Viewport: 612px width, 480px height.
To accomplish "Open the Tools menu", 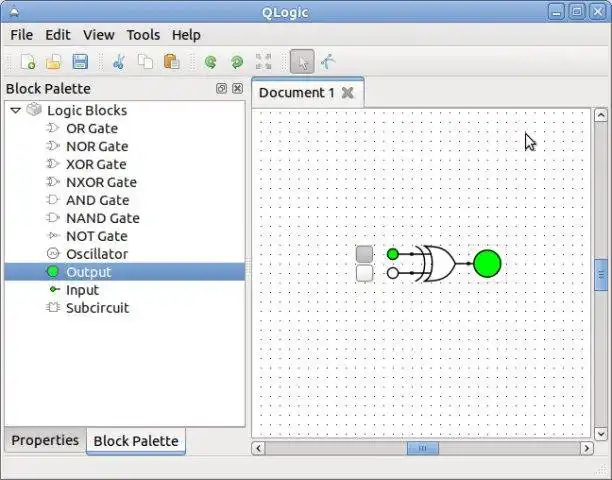I will pos(143,35).
